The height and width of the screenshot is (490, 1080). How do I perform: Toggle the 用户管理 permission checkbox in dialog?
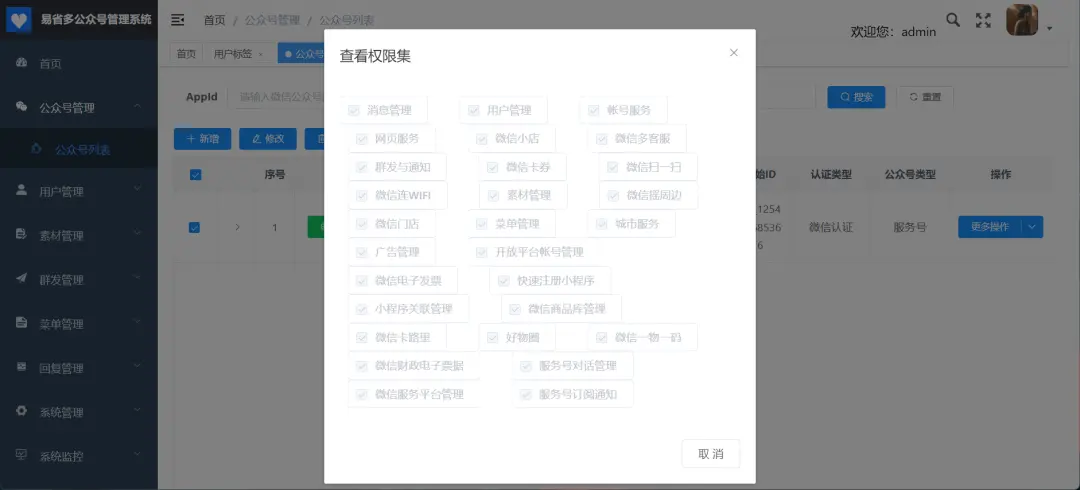(x=473, y=110)
